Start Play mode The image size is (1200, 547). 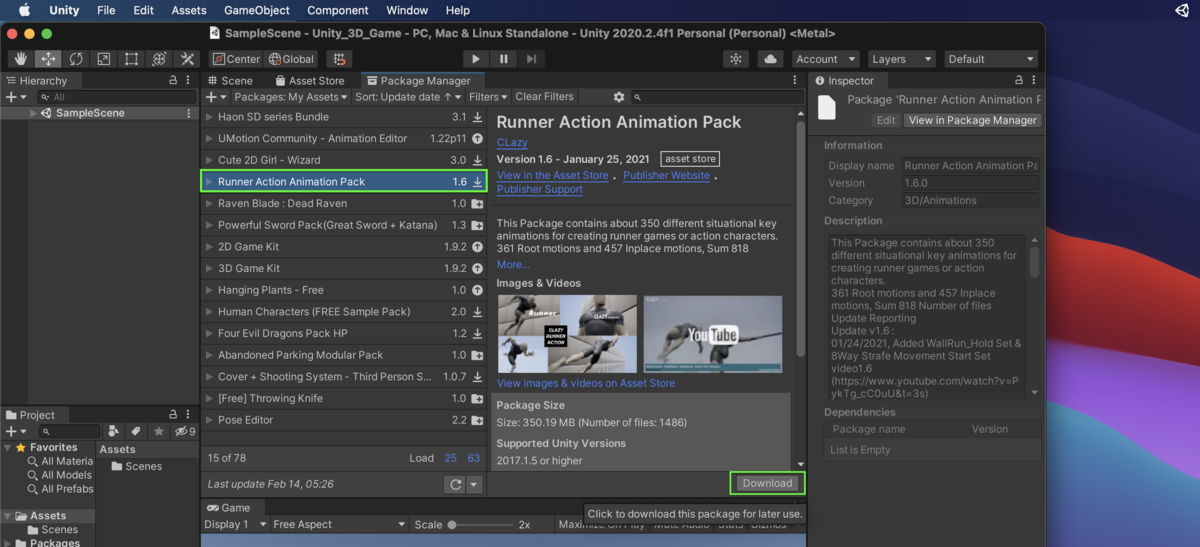coord(476,59)
